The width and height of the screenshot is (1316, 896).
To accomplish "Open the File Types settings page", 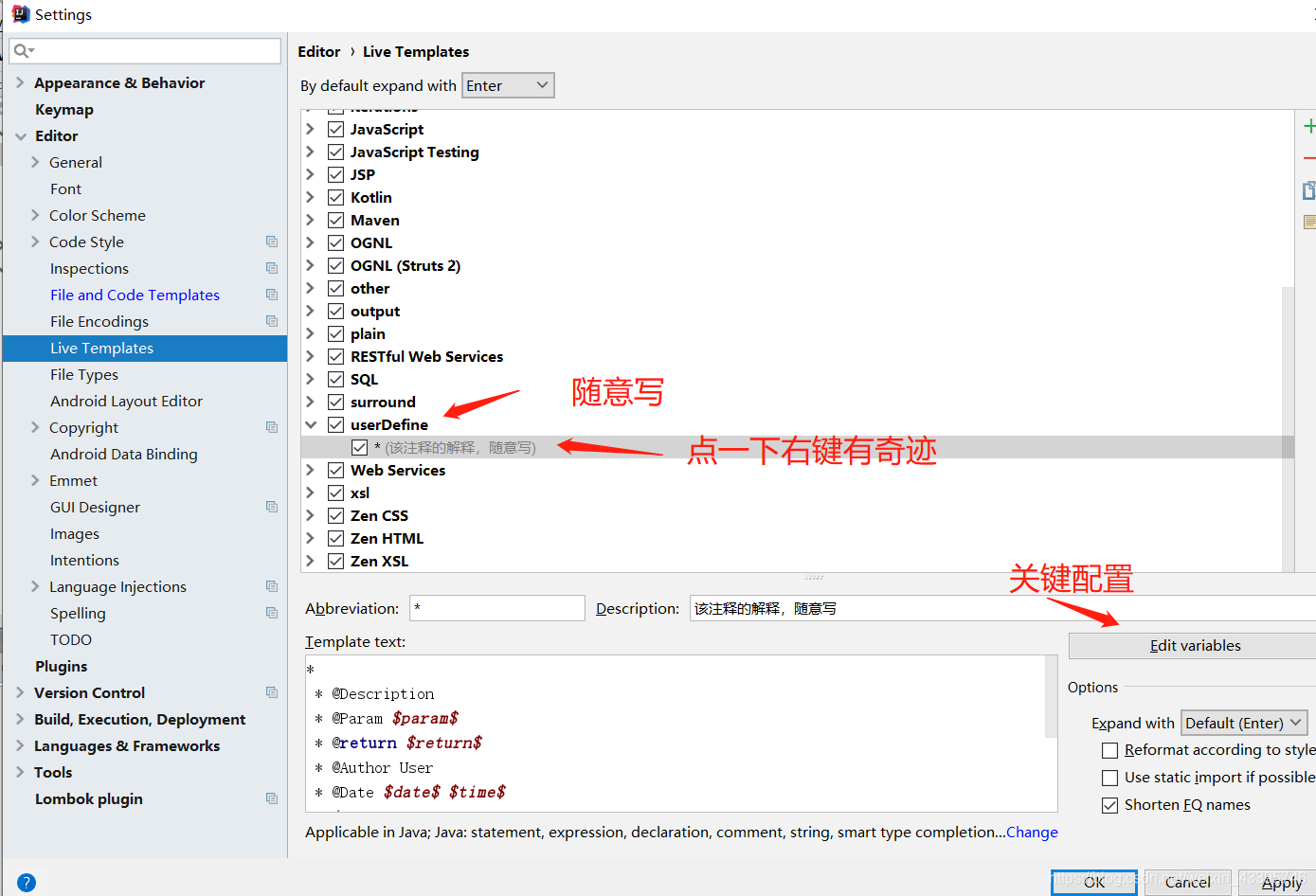I will 84,374.
